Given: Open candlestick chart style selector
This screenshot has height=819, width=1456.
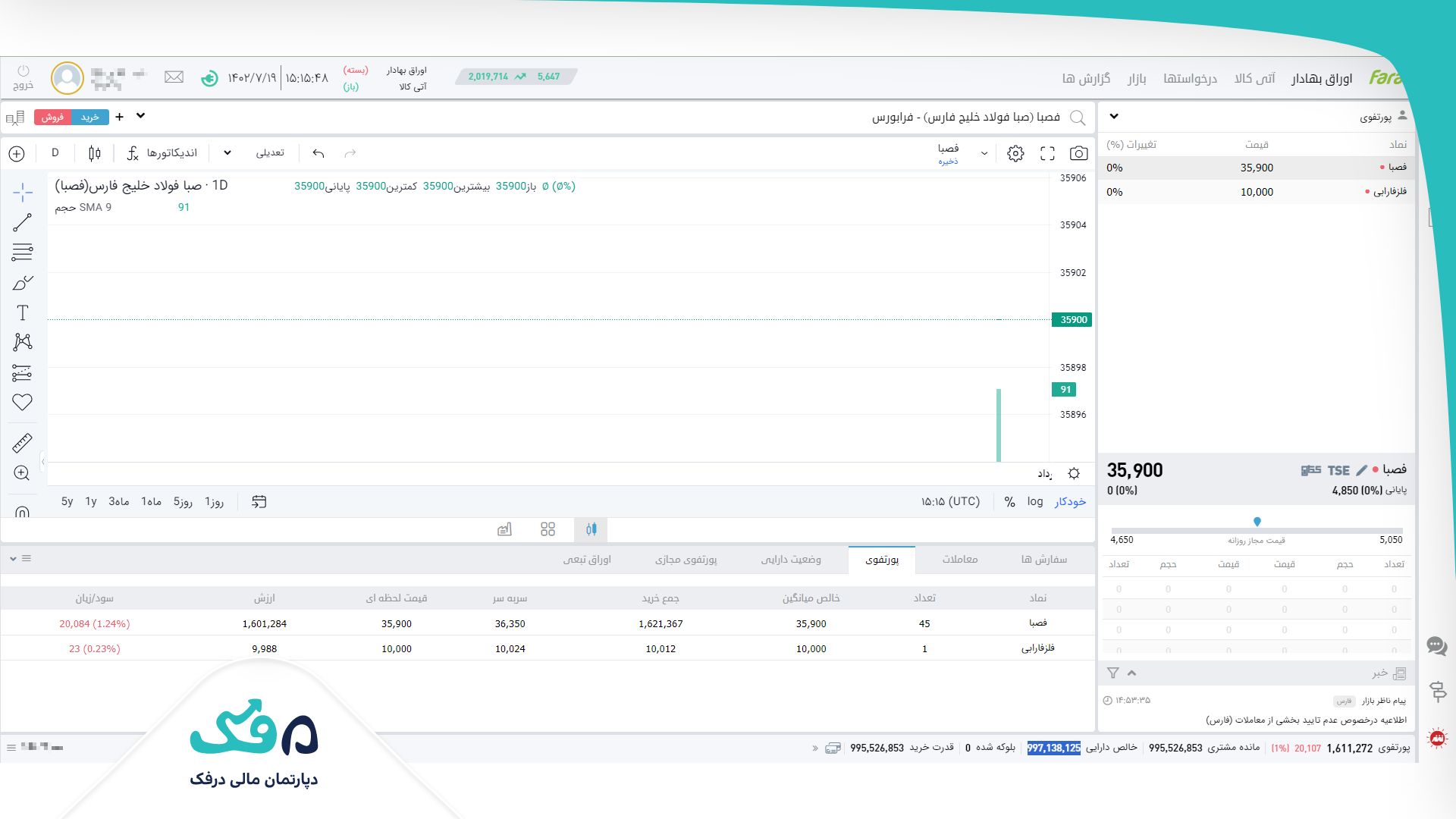Looking at the screenshot, I should 95,153.
